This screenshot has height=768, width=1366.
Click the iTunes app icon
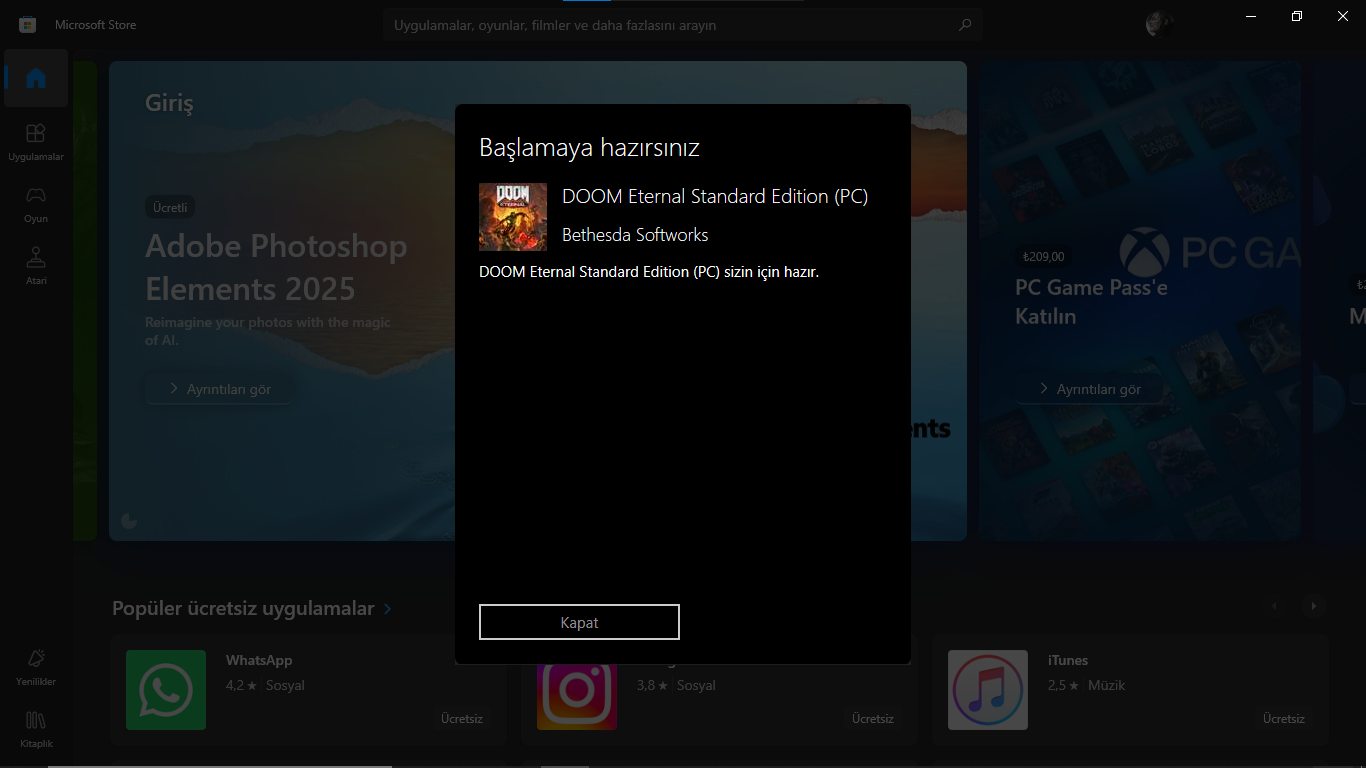(988, 690)
